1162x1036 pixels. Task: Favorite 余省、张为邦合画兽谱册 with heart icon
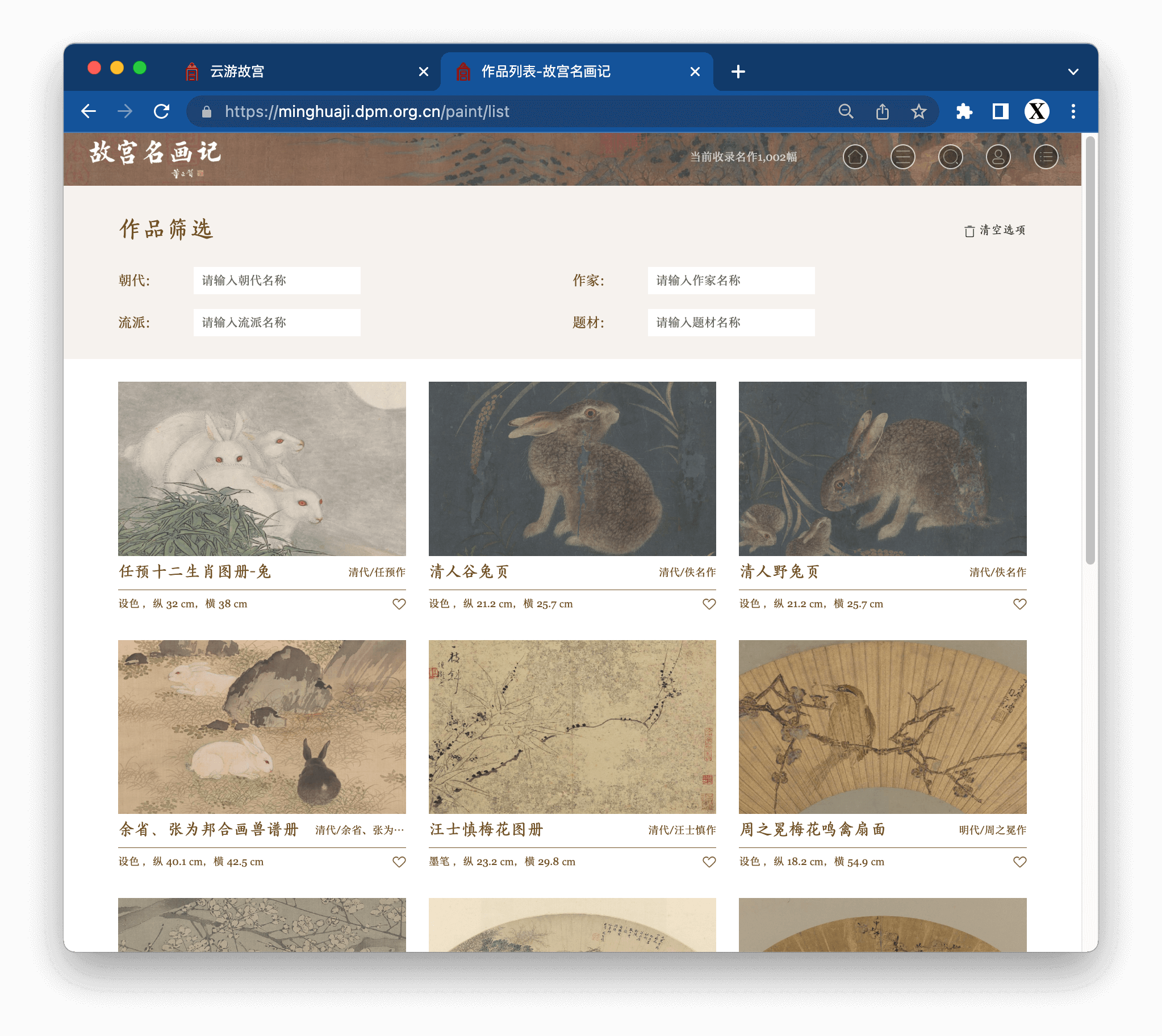click(x=399, y=862)
